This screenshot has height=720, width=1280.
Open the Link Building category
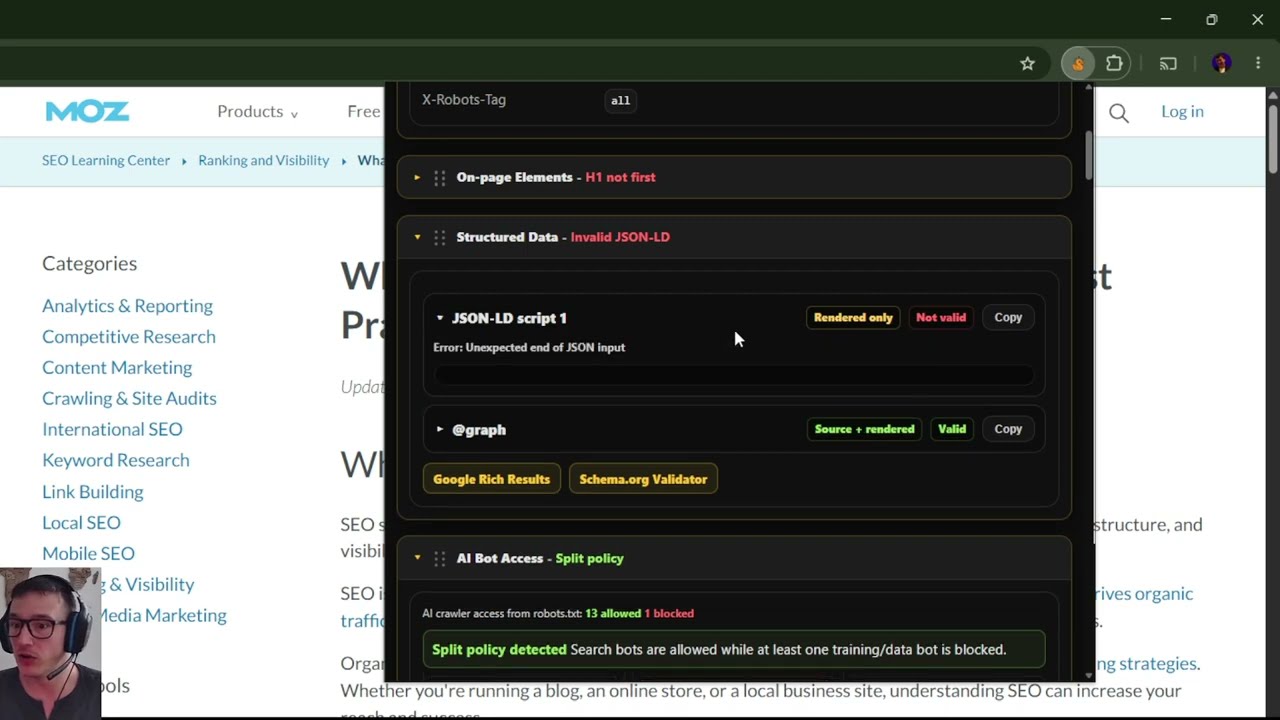[x=93, y=492]
